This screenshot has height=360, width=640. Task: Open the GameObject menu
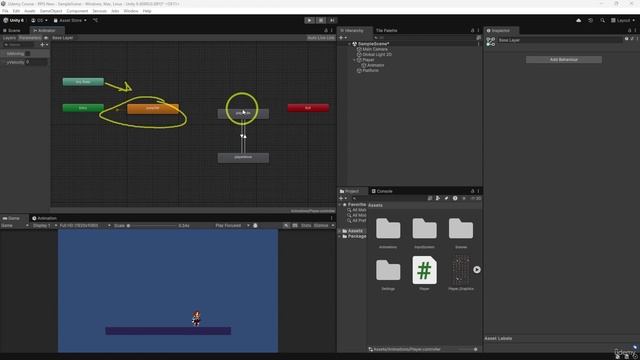pos(51,11)
